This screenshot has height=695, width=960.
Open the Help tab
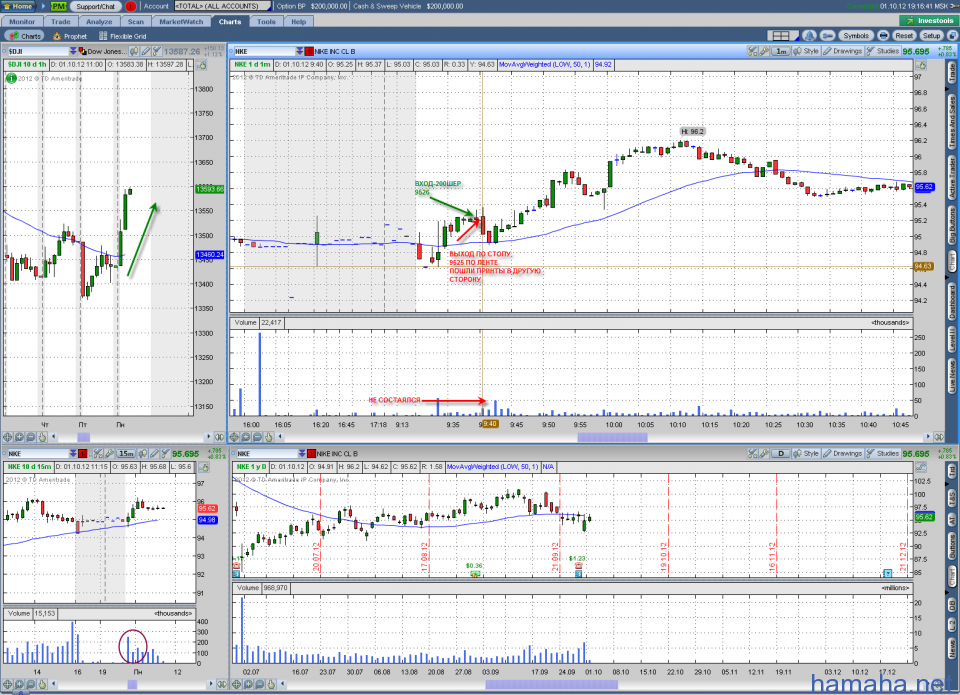click(299, 21)
